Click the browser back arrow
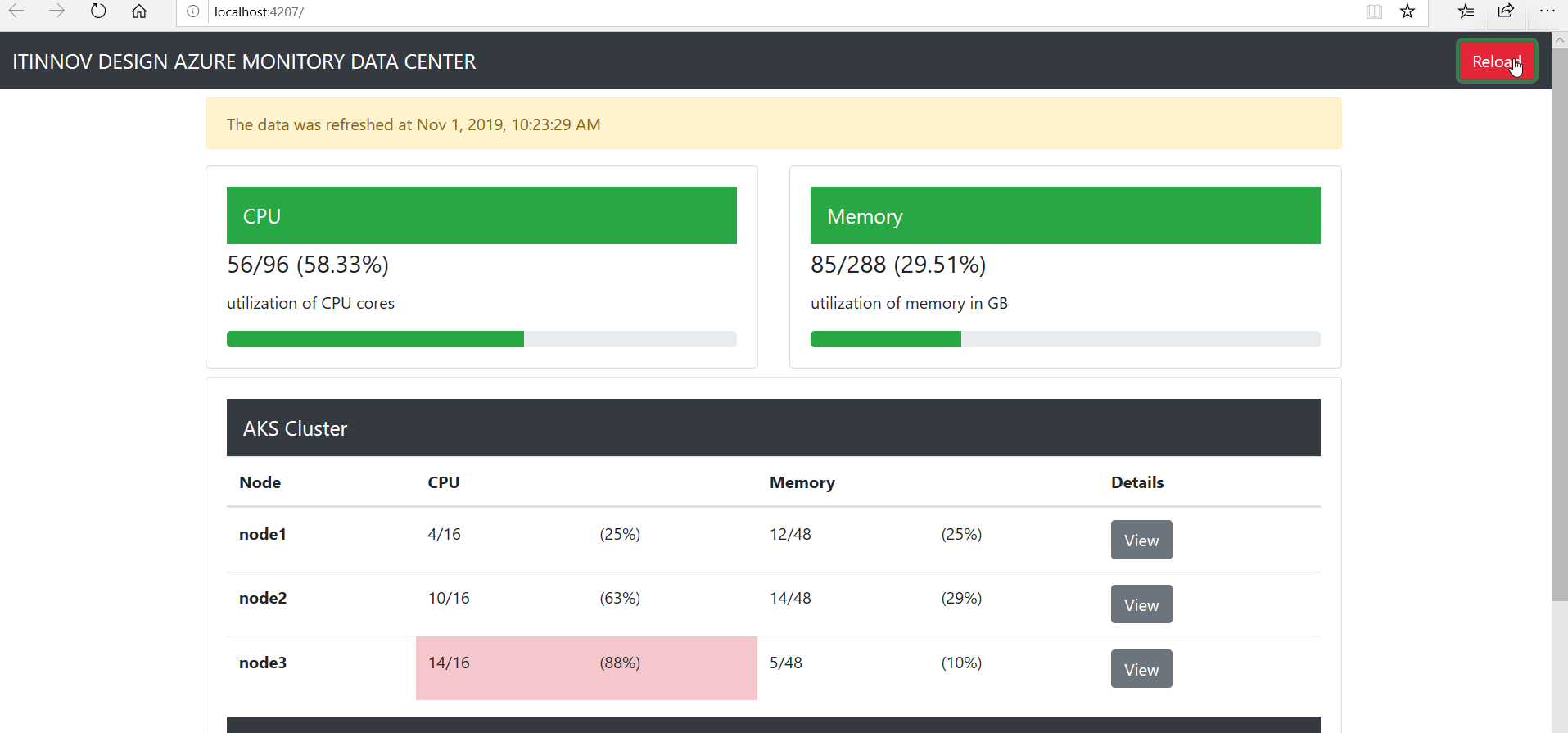Viewport: 1568px width, 733px height. (x=16, y=11)
